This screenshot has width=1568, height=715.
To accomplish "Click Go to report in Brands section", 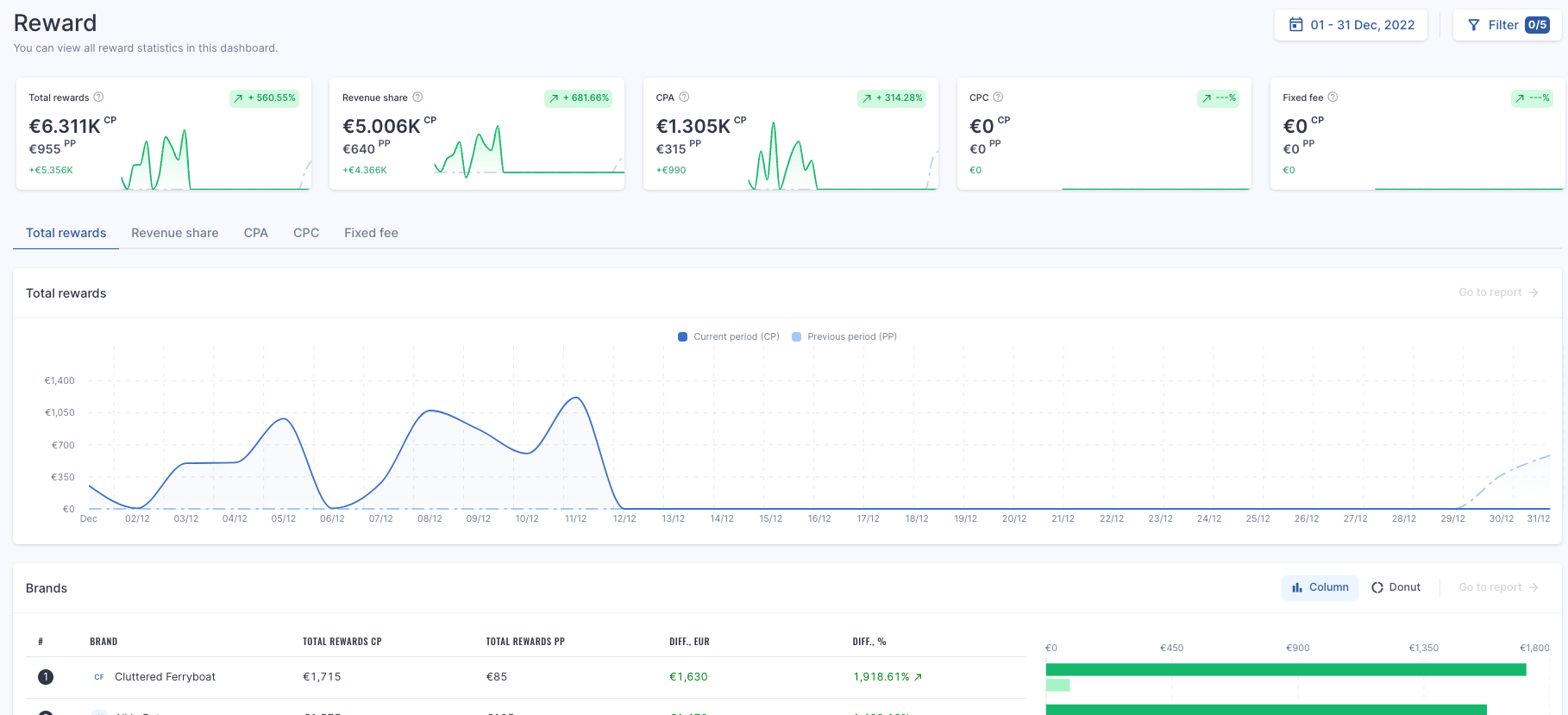I will coord(1498,587).
